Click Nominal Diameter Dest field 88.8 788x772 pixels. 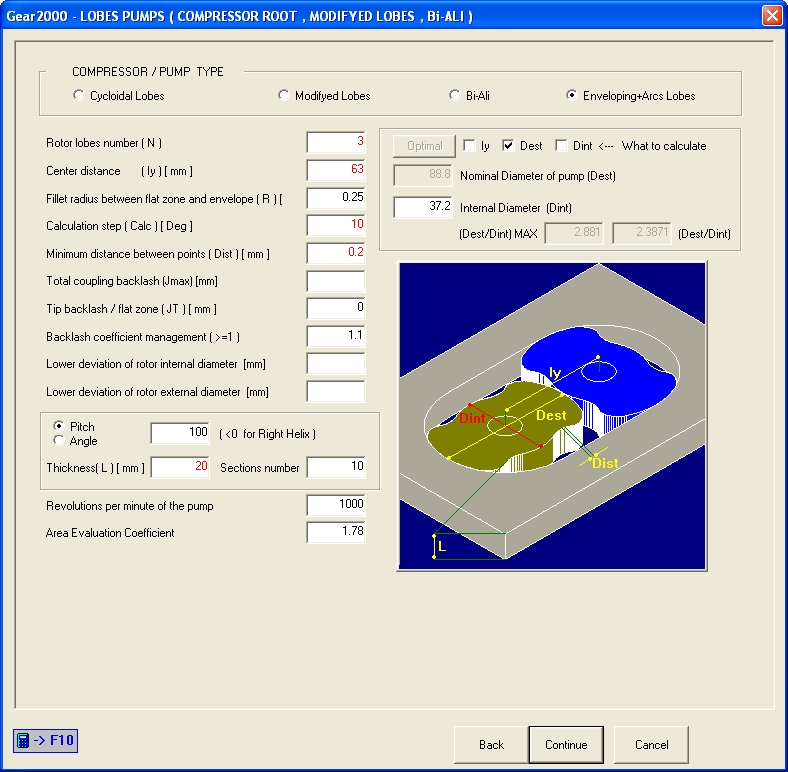click(x=423, y=175)
